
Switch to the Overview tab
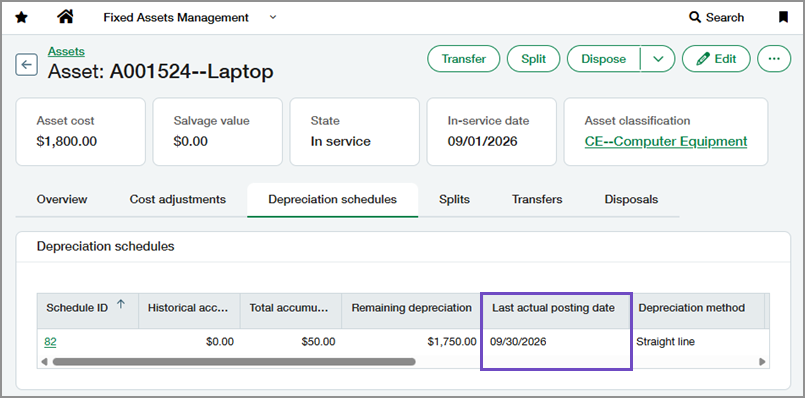(x=62, y=199)
